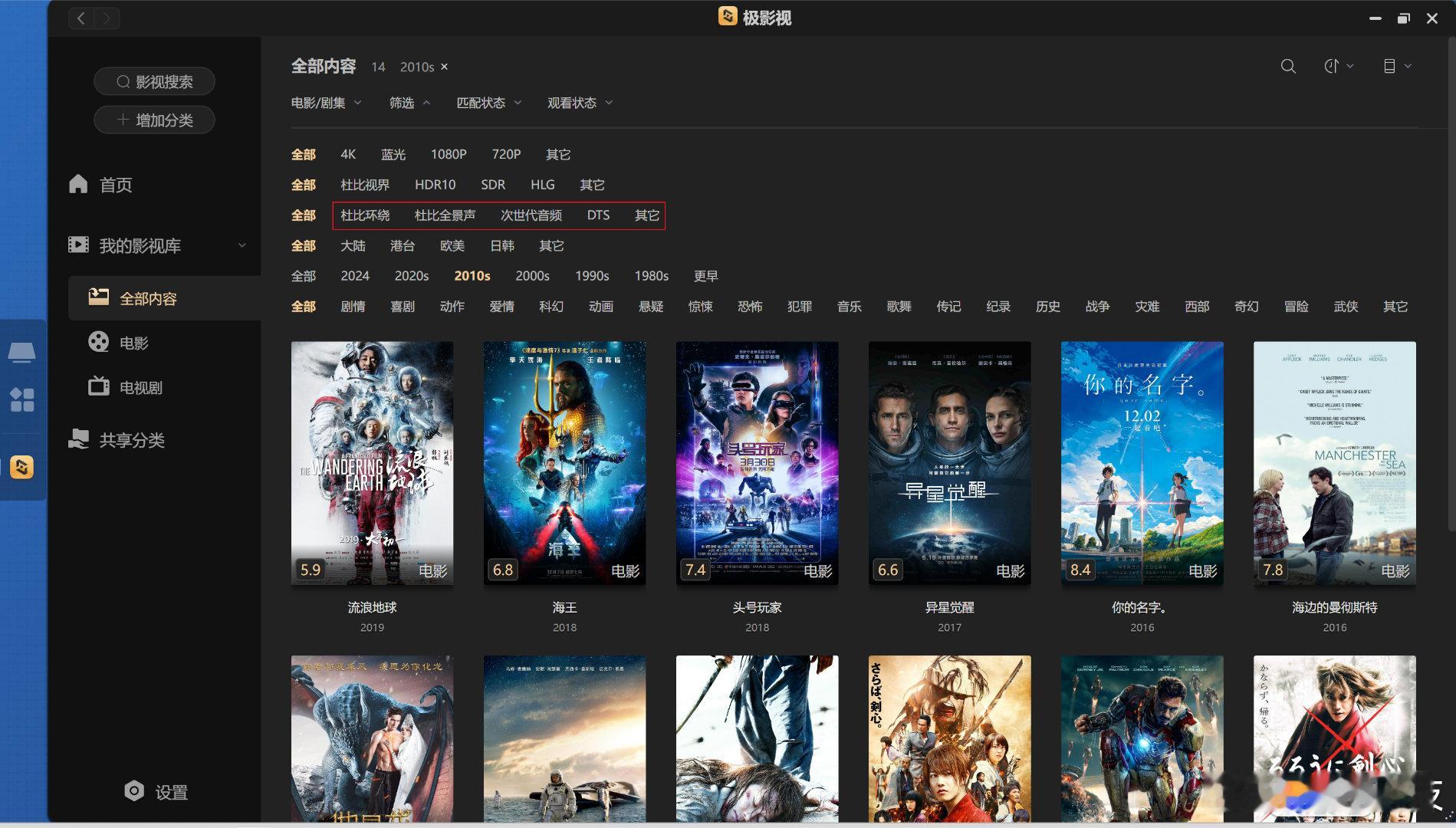
Task: Filter genre by 纪录
Action: click(998, 307)
